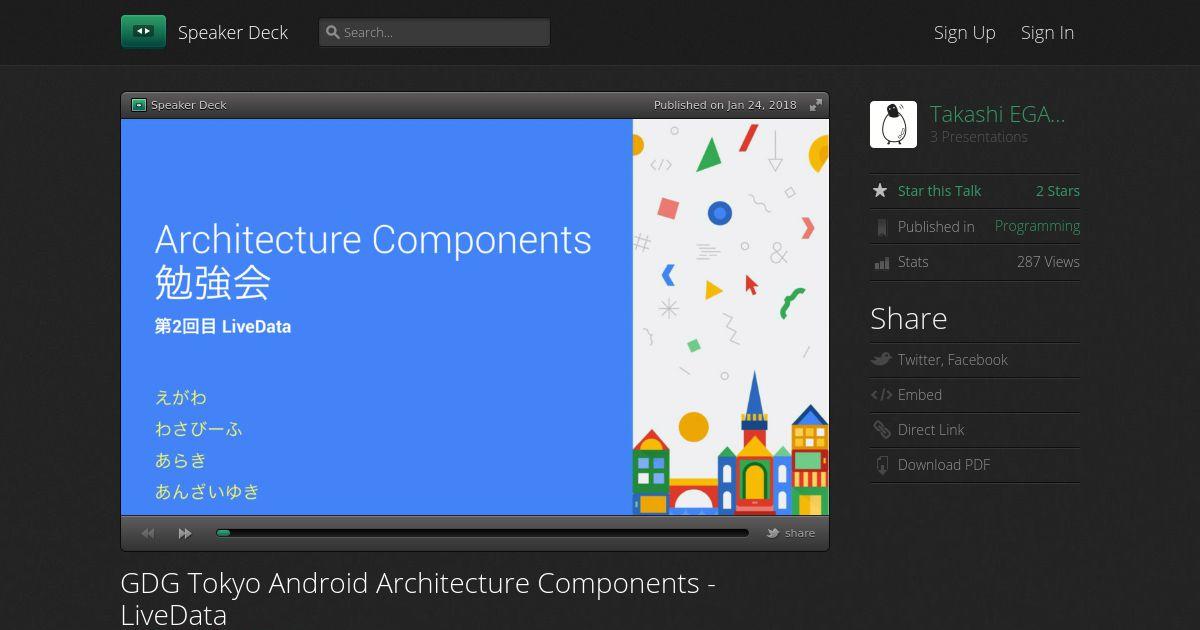Click the search magnifier icon
Viewport: 1200px width, 630px height.
(x=333, y=32)
